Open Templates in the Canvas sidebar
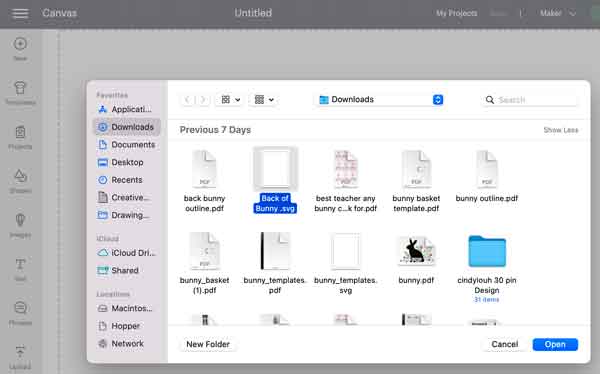This screenshot has width=600, height=374. (x=20, y=93)
